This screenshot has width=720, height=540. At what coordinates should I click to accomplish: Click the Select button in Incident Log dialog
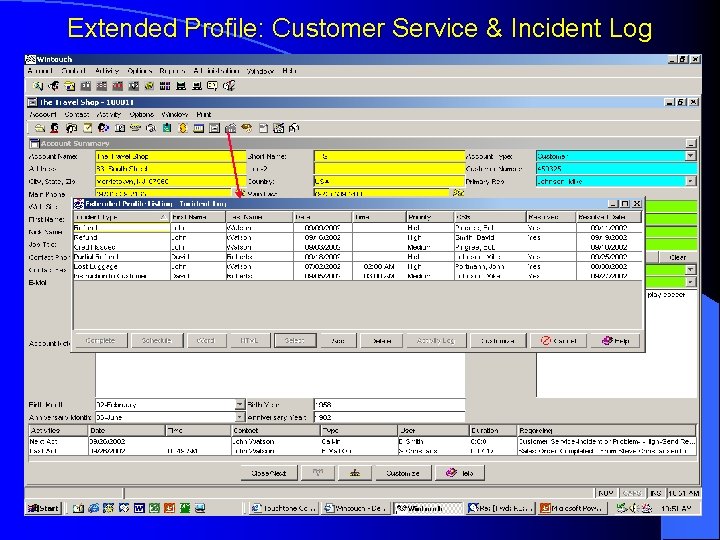[x=295, y=341]
